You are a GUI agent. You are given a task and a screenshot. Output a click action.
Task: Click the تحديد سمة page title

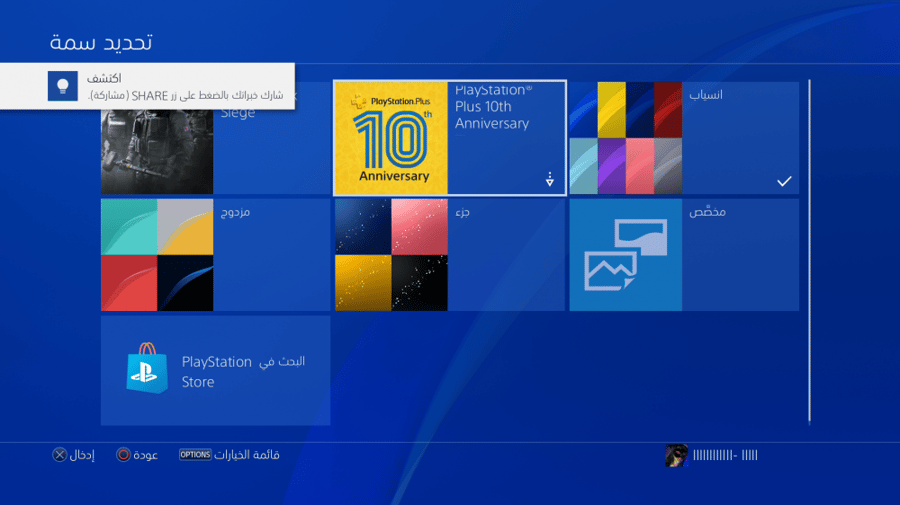point(101,42)
